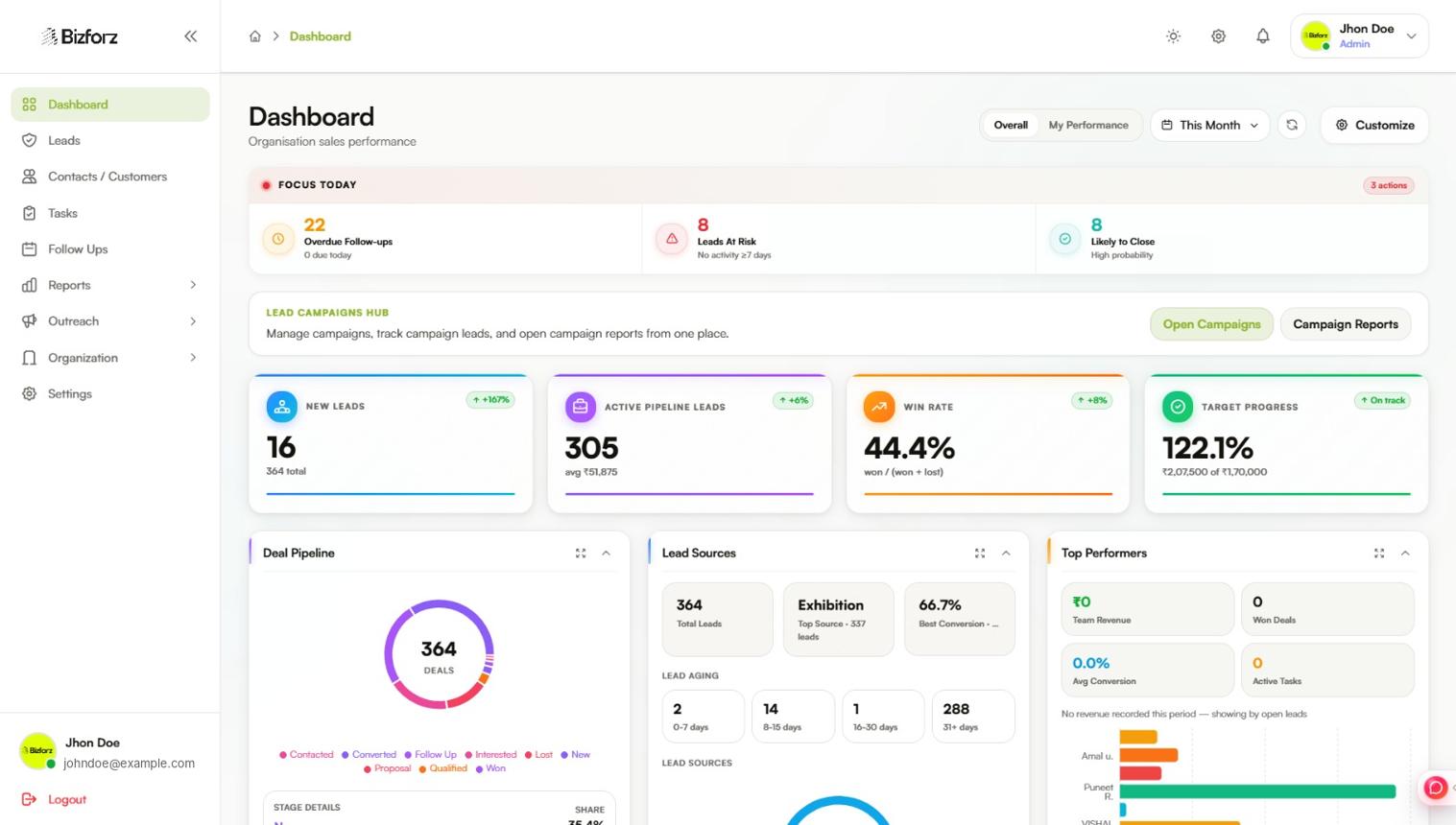
Task: Expand Lead Sources to fullscreen
Action: coord(980,554)
